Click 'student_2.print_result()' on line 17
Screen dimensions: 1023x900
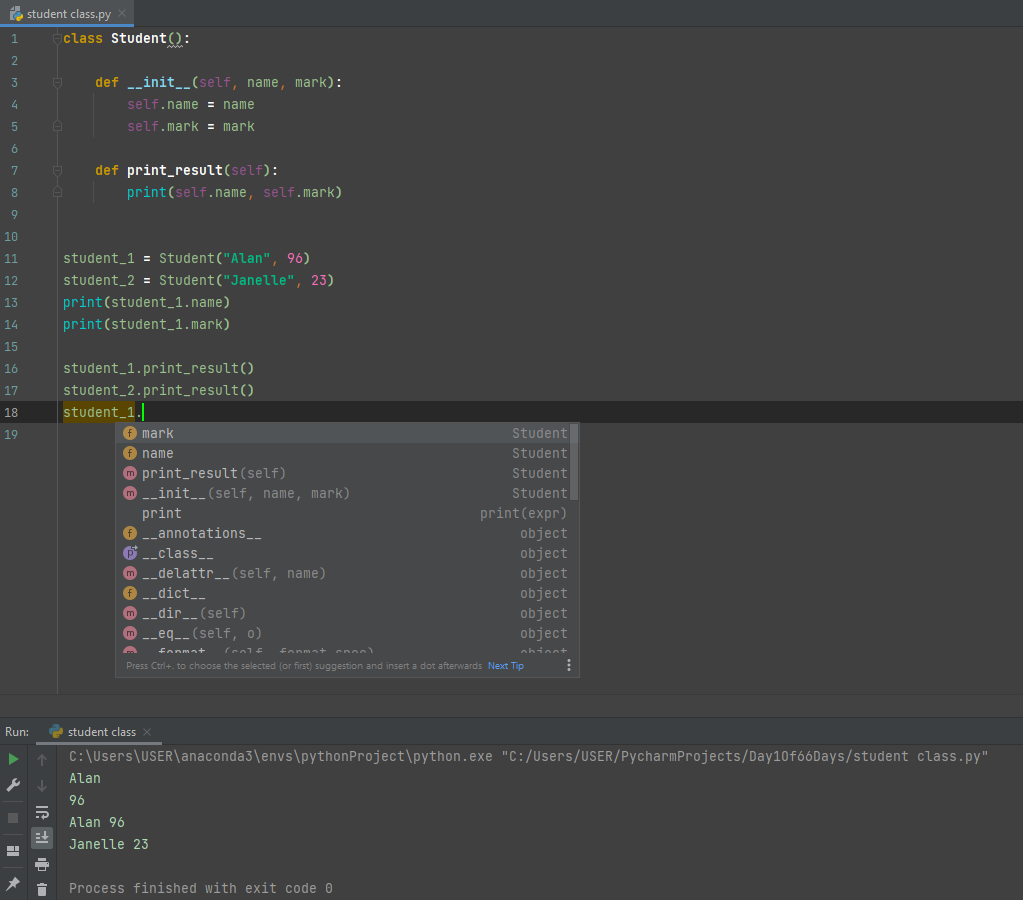click(159, 390)
